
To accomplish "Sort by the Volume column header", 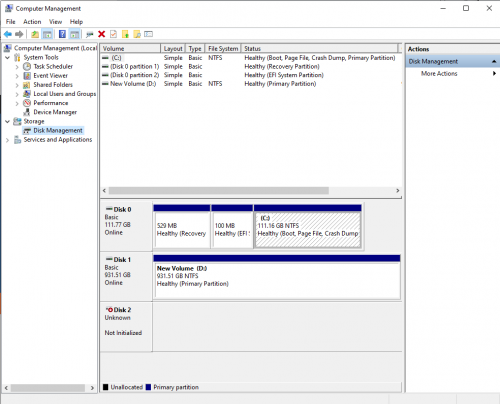I will click(x=130, y=49).
